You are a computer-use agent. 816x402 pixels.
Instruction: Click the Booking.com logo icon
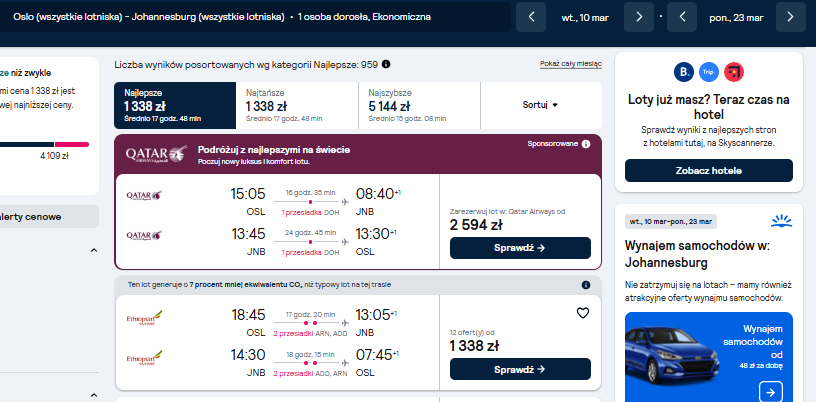click(x=684, y=72)
